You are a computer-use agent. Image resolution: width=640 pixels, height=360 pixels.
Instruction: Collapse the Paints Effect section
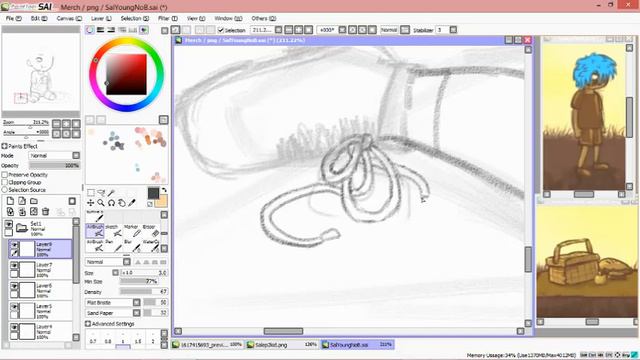click(x=4, y=146)
